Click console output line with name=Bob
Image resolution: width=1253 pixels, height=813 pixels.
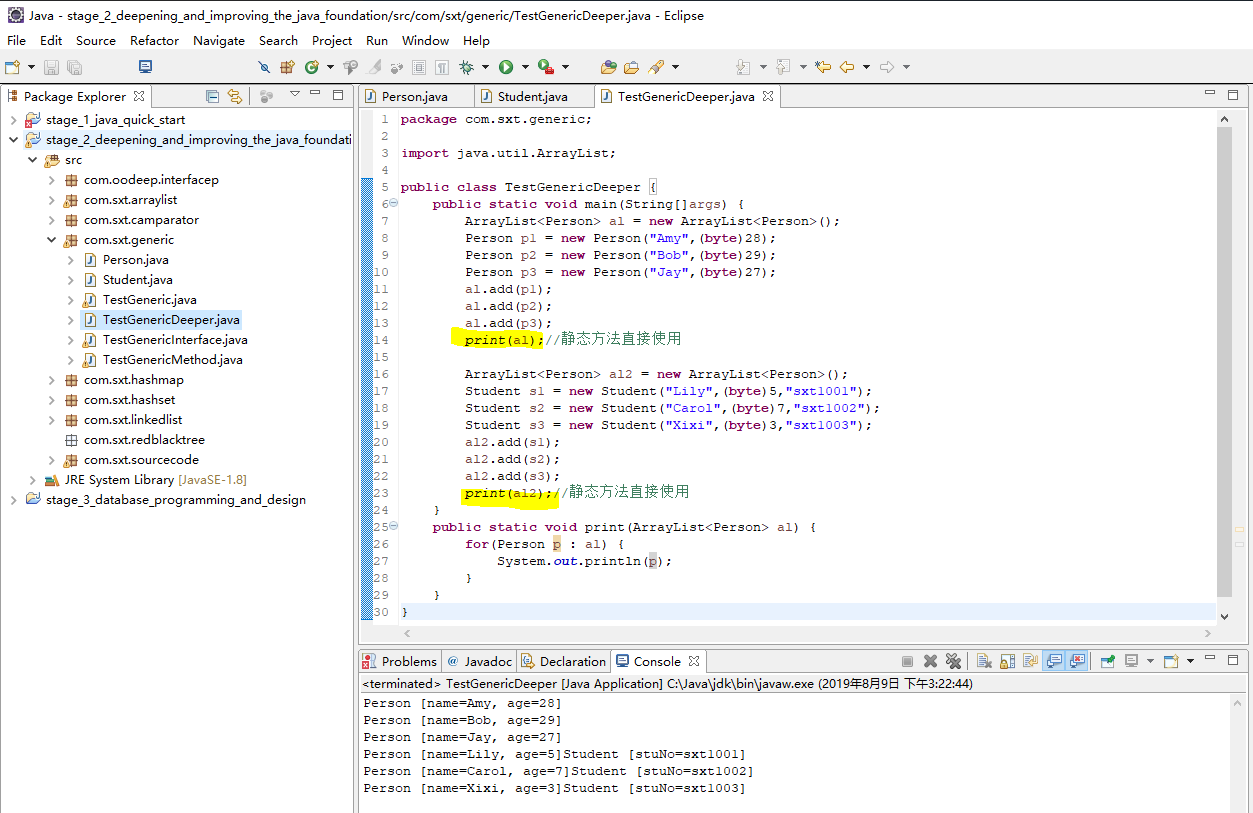462,720
